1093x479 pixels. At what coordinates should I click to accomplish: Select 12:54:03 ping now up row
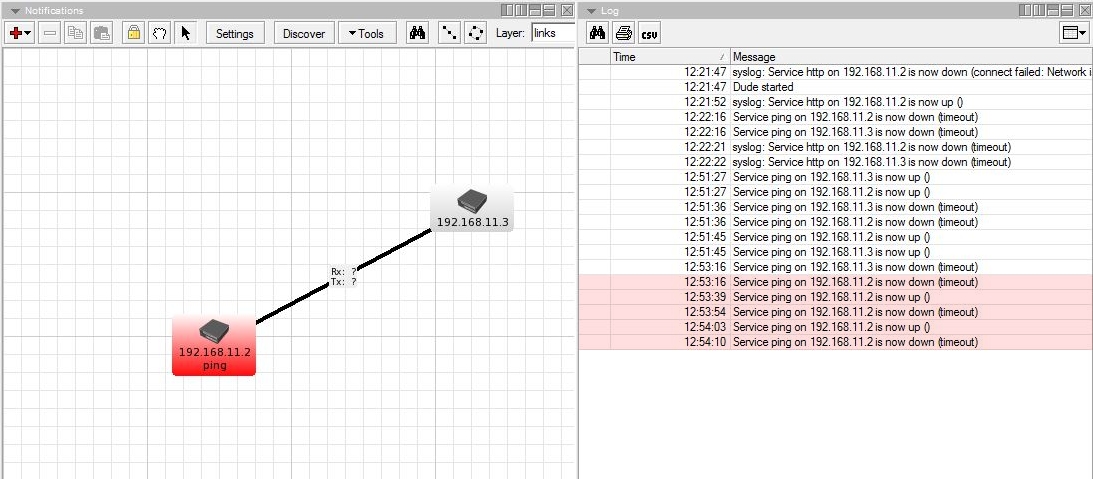coord(836,327)
